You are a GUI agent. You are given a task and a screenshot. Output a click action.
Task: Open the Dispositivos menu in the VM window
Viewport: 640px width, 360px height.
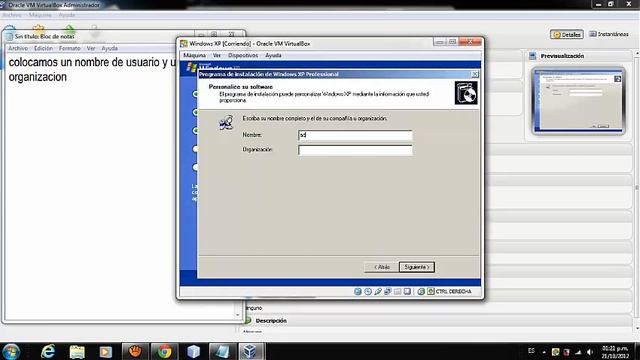pyautogui.click(x=243, y=55)
